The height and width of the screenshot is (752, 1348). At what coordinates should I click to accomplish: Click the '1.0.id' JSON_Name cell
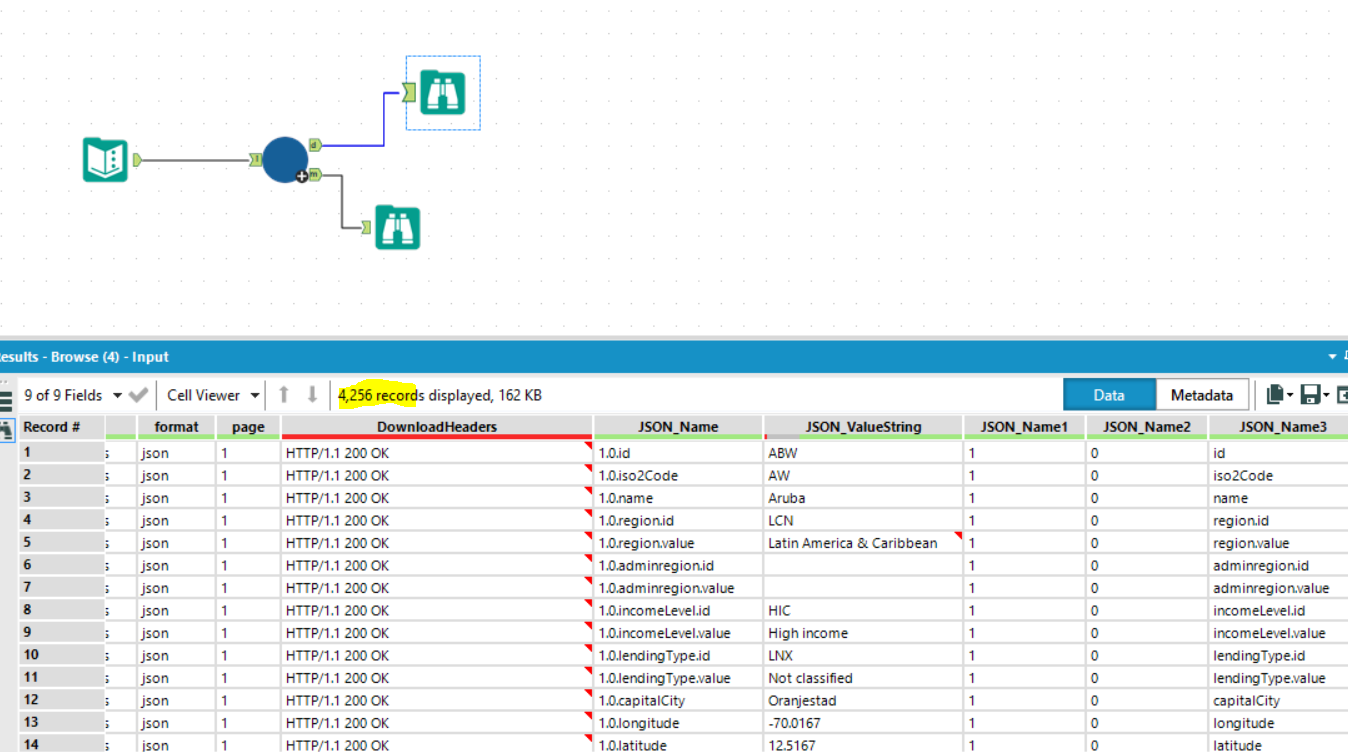point(678,453)
